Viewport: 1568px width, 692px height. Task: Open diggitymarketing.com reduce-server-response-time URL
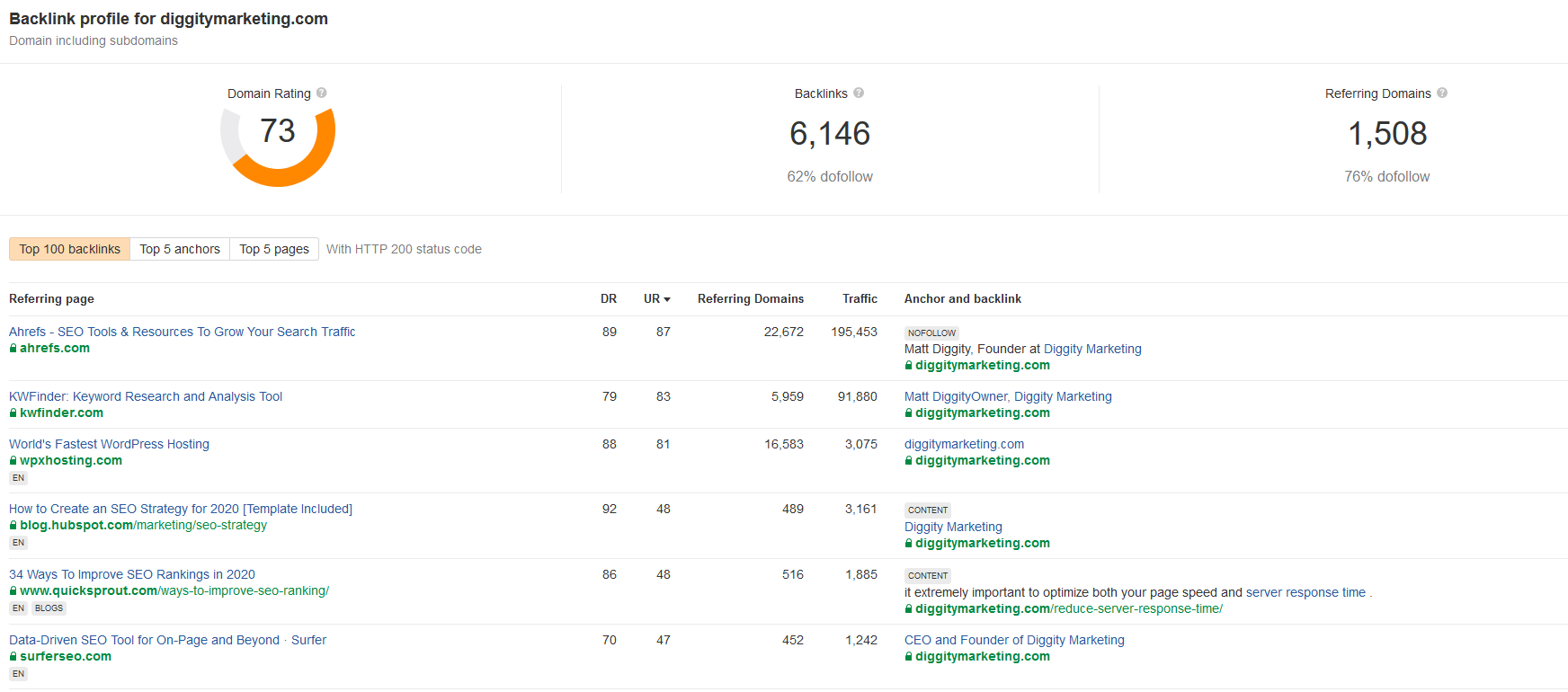click(1069, 608)
